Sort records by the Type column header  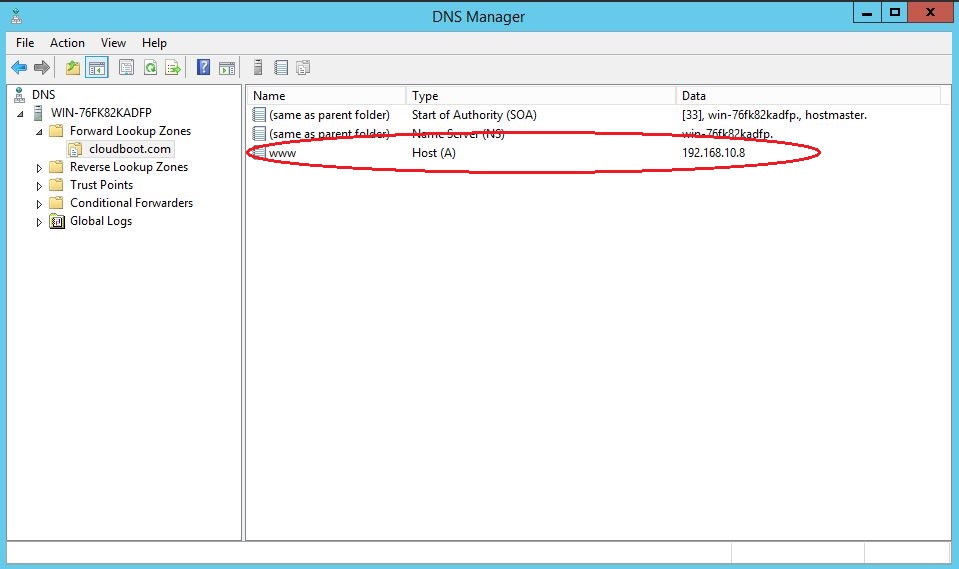(x=540, y=96)
